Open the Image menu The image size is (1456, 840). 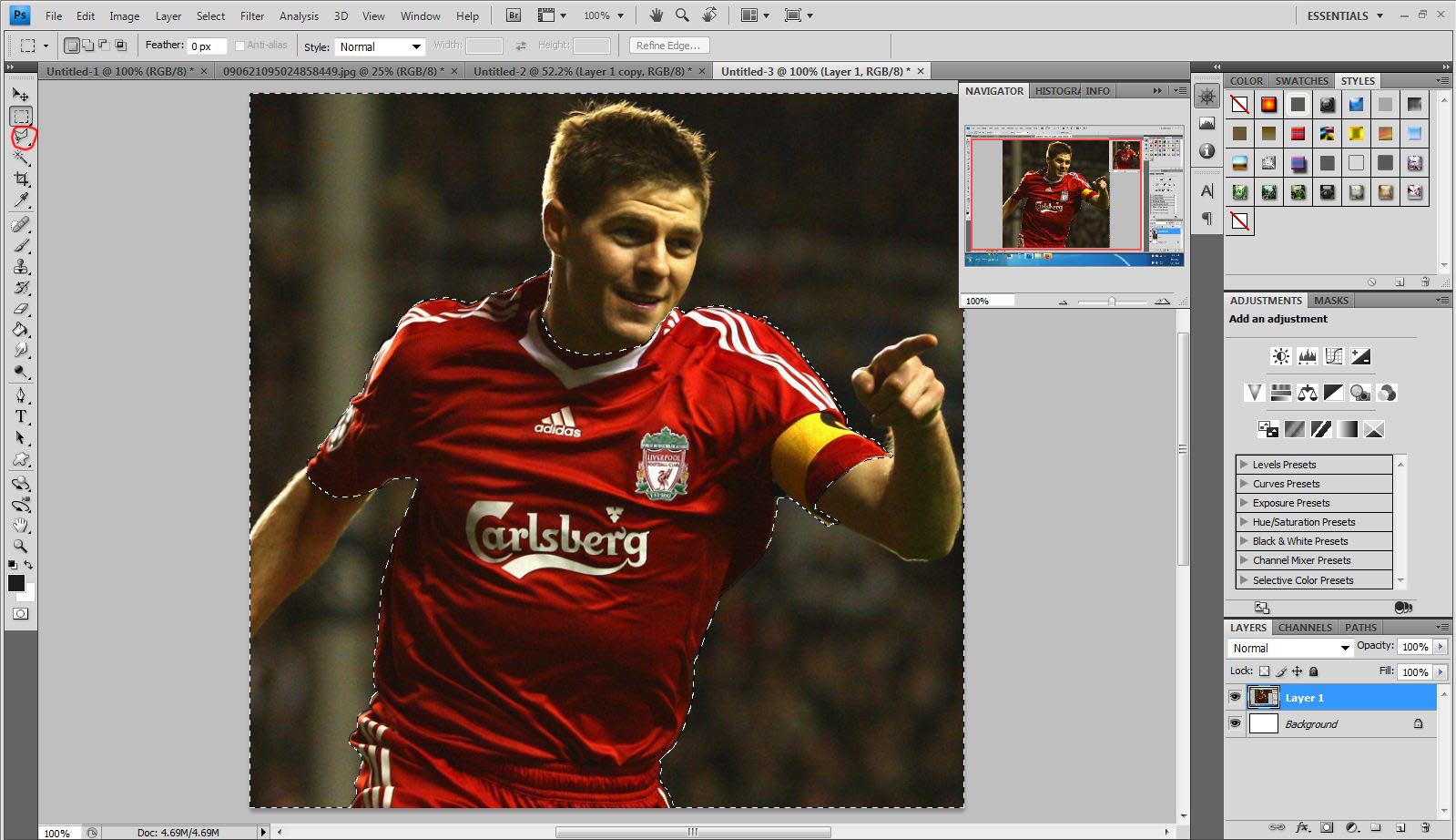pyautogui.click(x=124, y=15)
